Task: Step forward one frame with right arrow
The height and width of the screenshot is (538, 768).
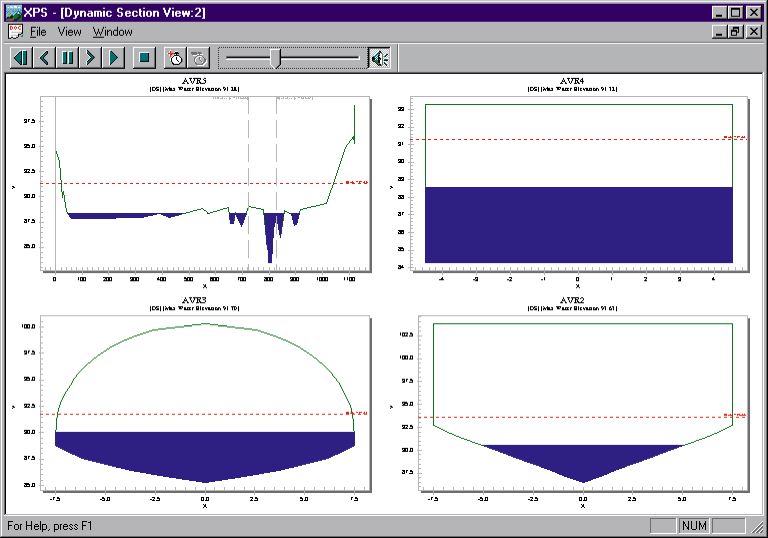Action: (91, 58)
